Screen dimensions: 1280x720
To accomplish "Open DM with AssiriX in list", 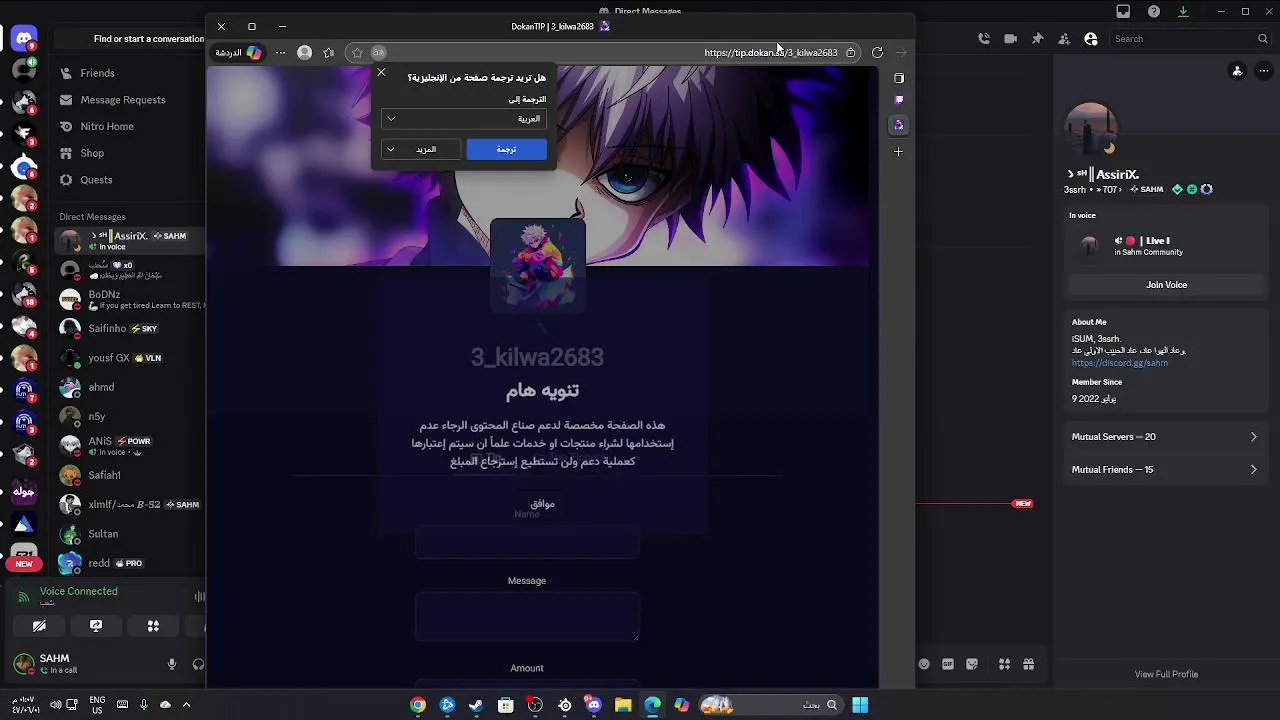I will click(x=128, y=240).
